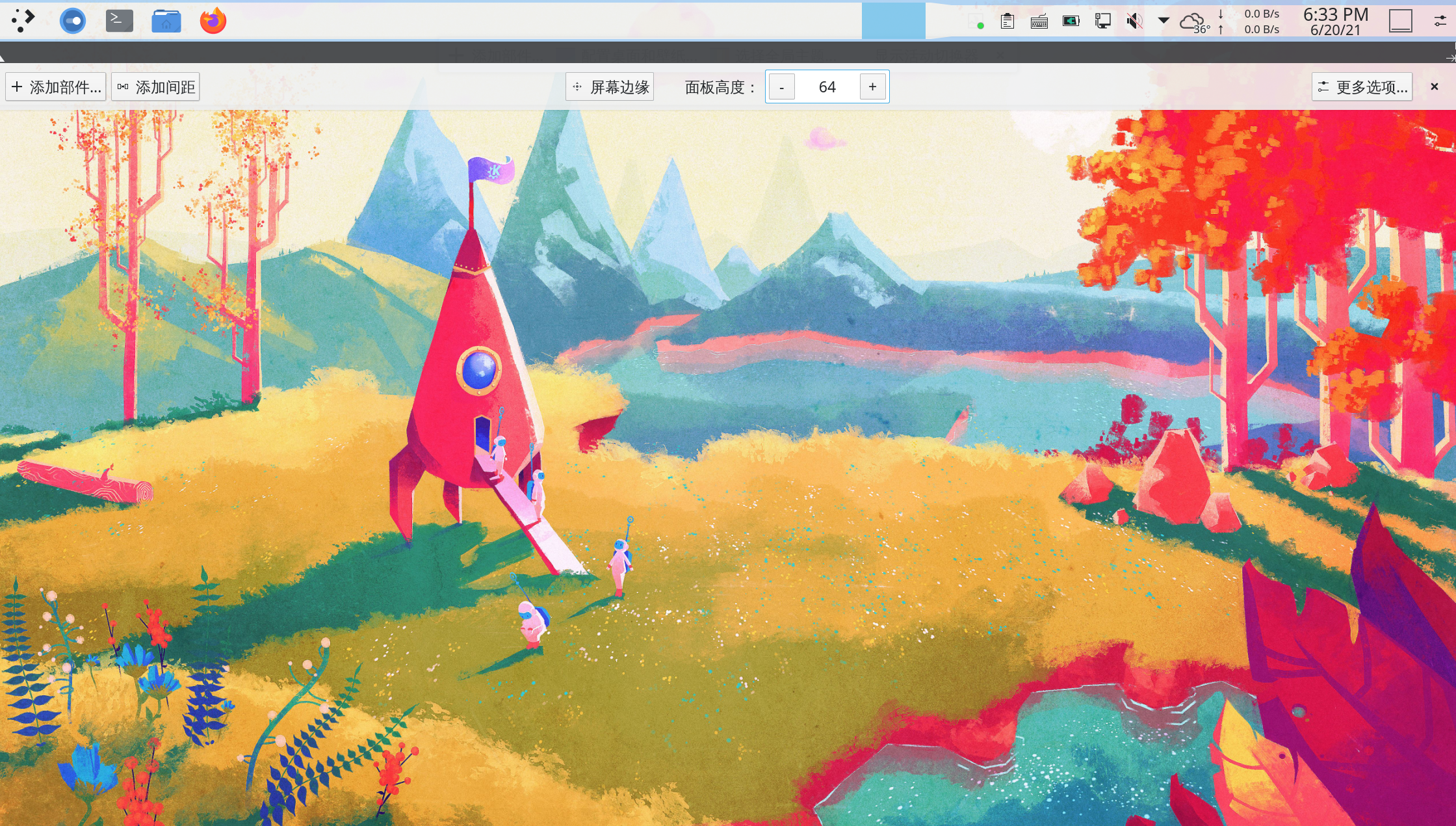1456x826 pixels.
Task: Expand hidden system tray icons arrow
Action: [1163, 21]
